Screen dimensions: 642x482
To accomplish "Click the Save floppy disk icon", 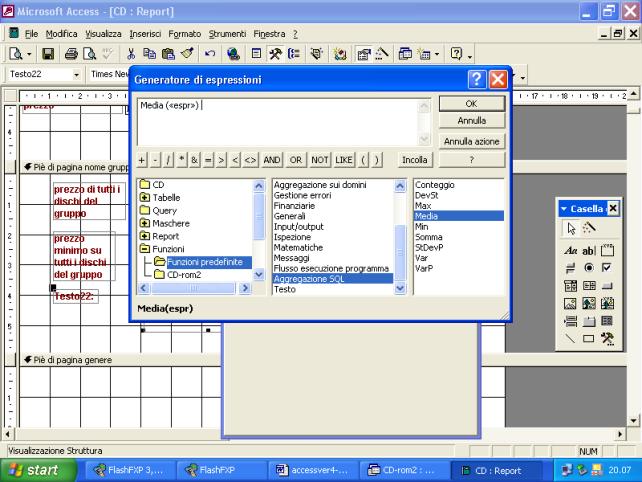I will [x=48, y=54].
